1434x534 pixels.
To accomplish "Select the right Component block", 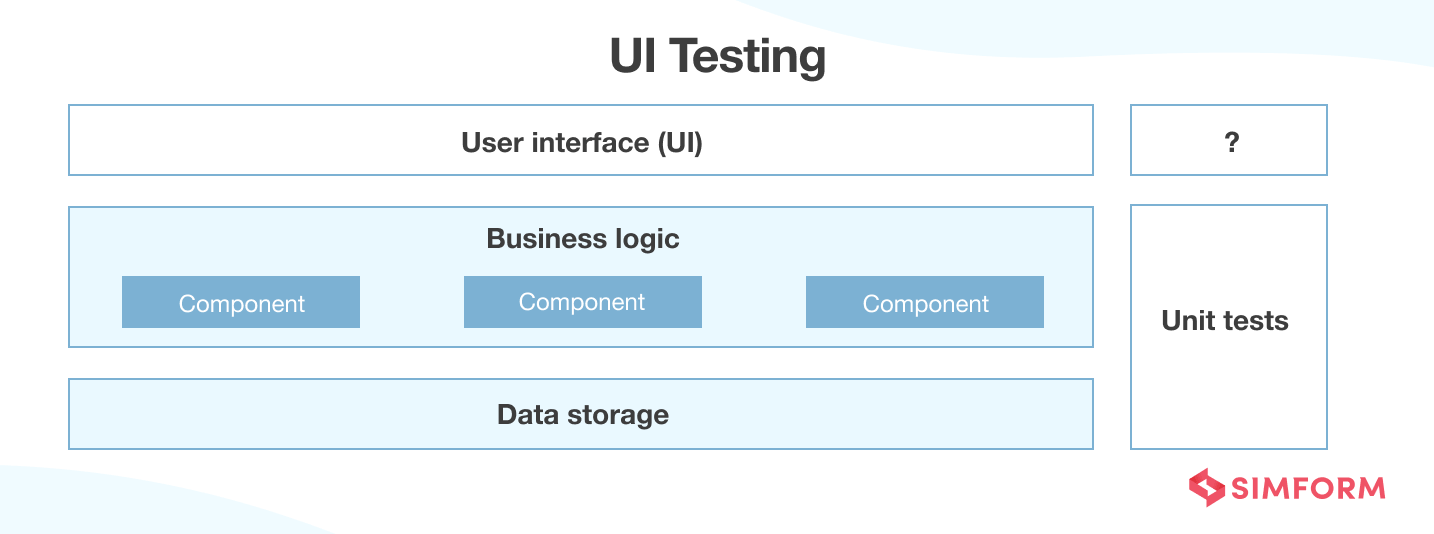I will [925, 303].
